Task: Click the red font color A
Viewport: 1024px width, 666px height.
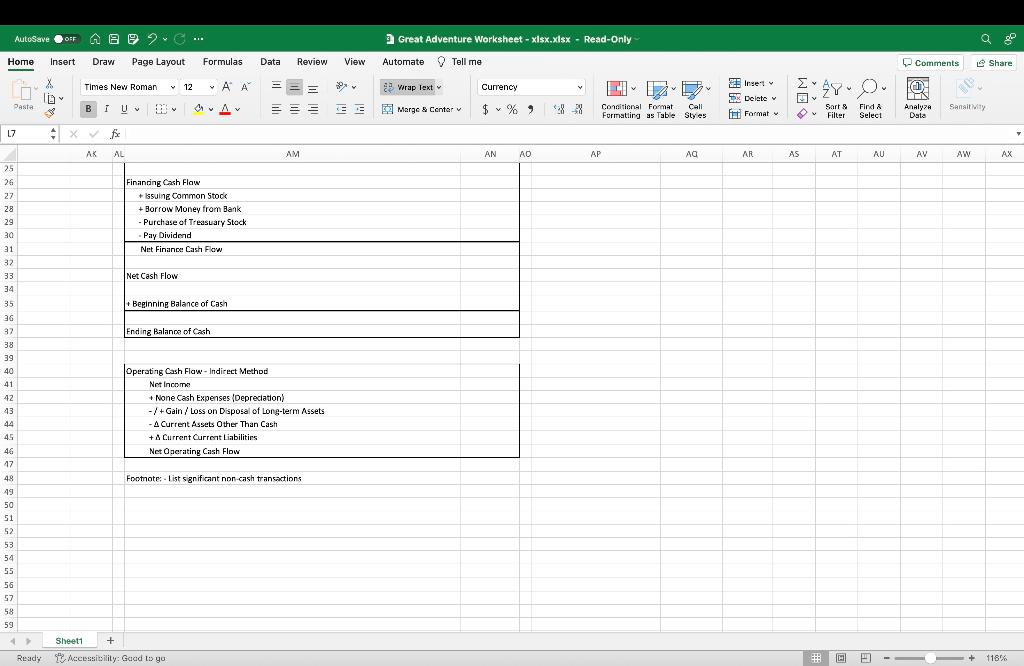Action: [x=225, y=109]
